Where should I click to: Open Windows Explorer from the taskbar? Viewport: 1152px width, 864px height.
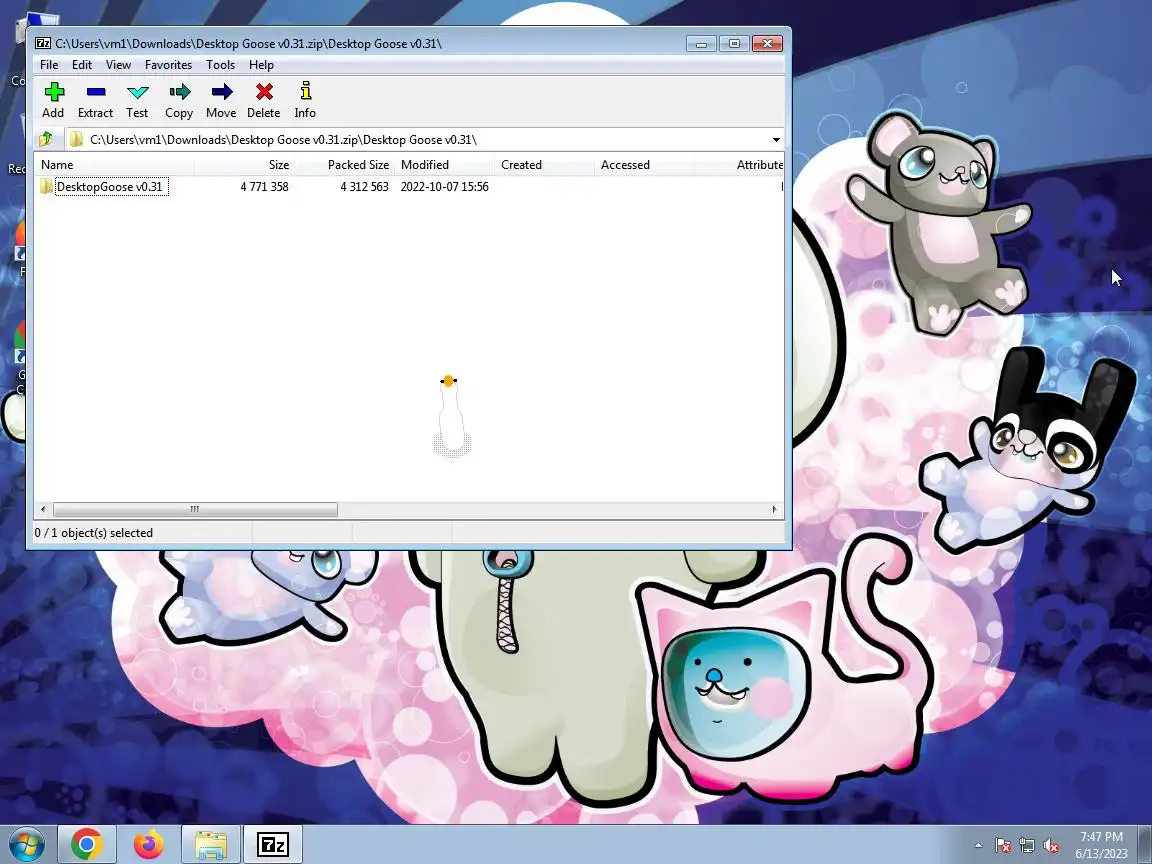pos(211,845)
